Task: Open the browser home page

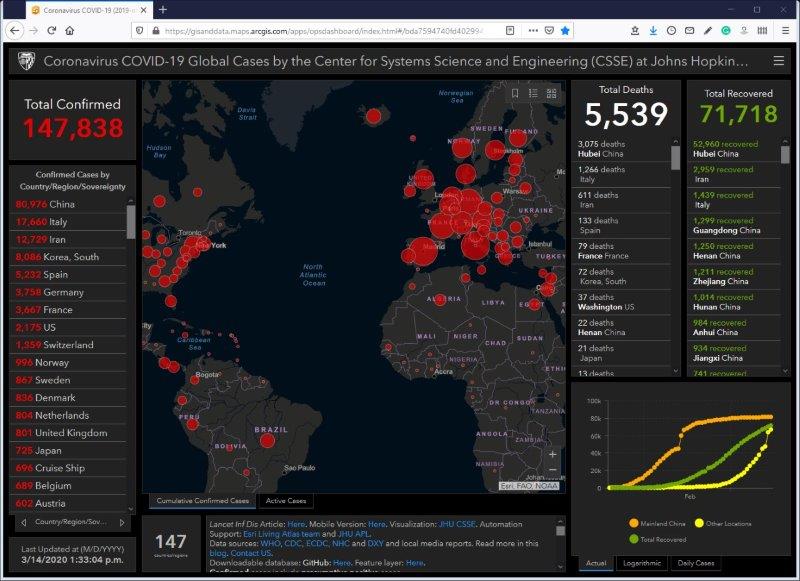Action: 70,31
